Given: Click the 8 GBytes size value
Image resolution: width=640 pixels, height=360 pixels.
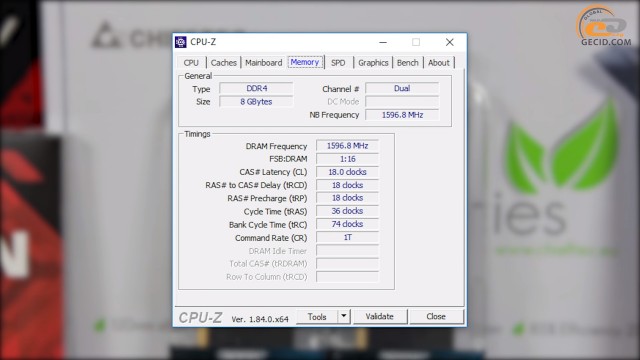Looking at the screenshot, I should (x=256, y=102).
